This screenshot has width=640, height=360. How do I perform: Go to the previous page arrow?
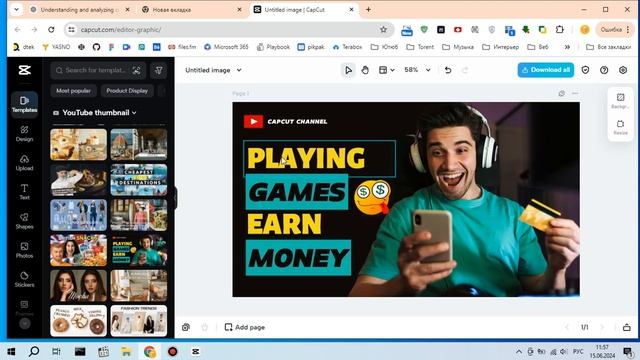tap(567, 327)
